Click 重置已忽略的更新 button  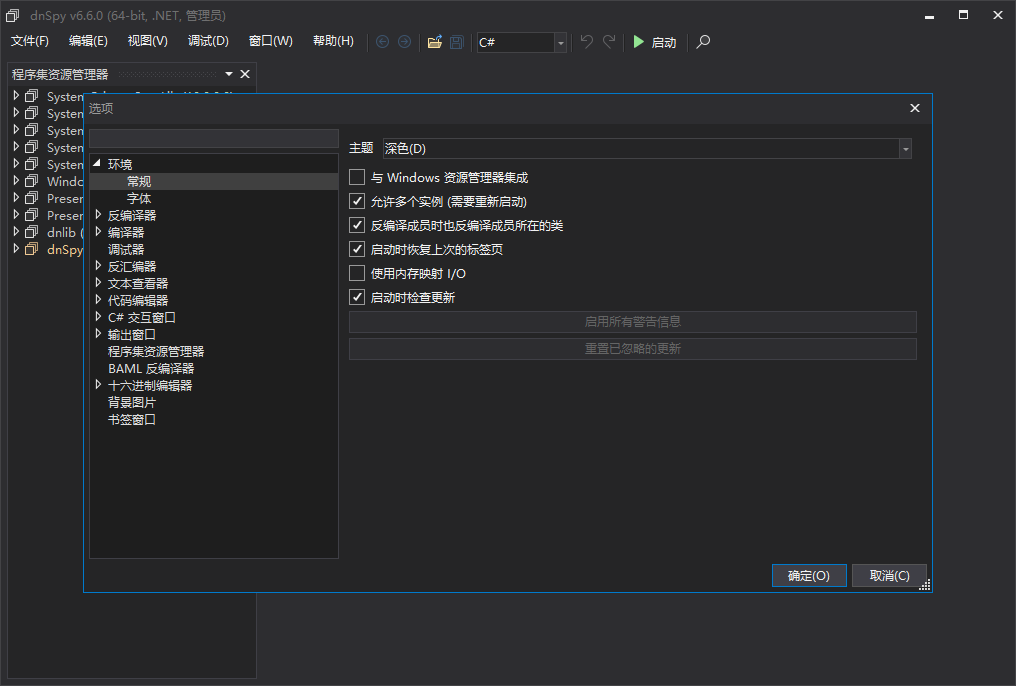[632, 349]
